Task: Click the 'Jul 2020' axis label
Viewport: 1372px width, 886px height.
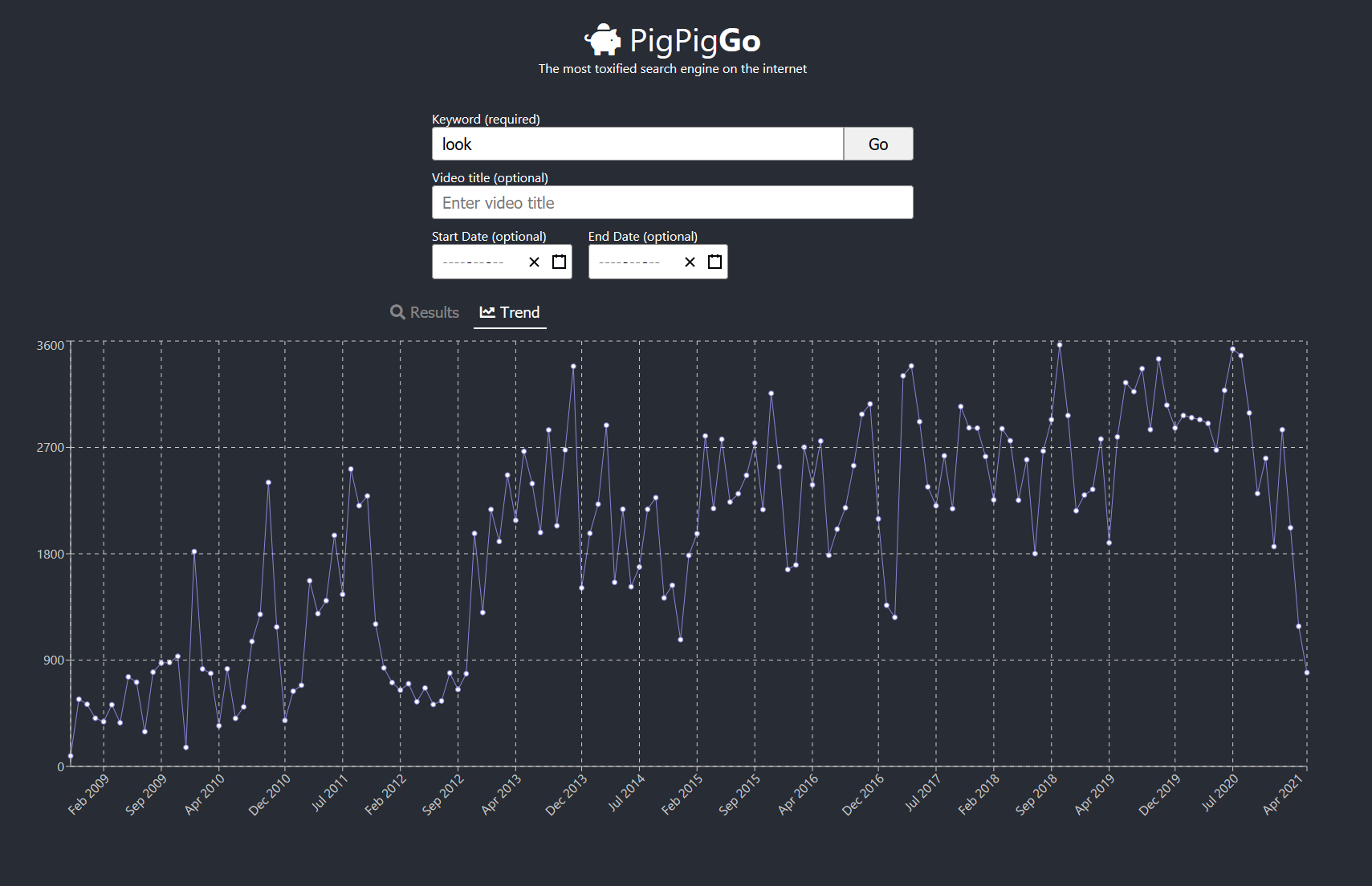Action: [1220, 792]
